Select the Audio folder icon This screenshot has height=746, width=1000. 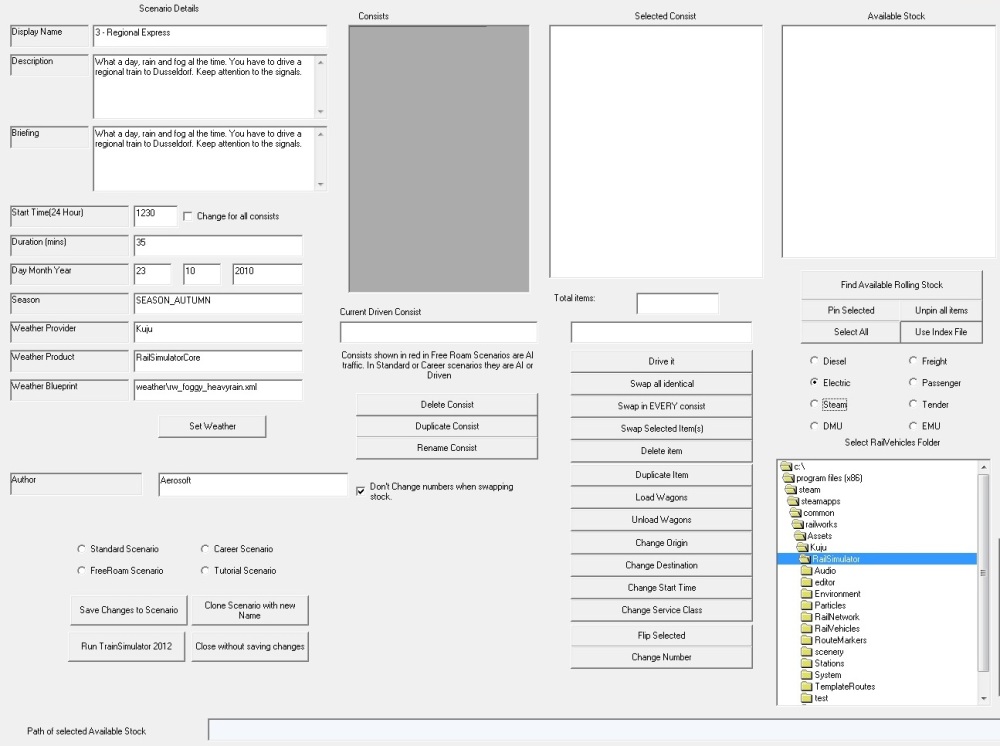click(x=806, y=571)
